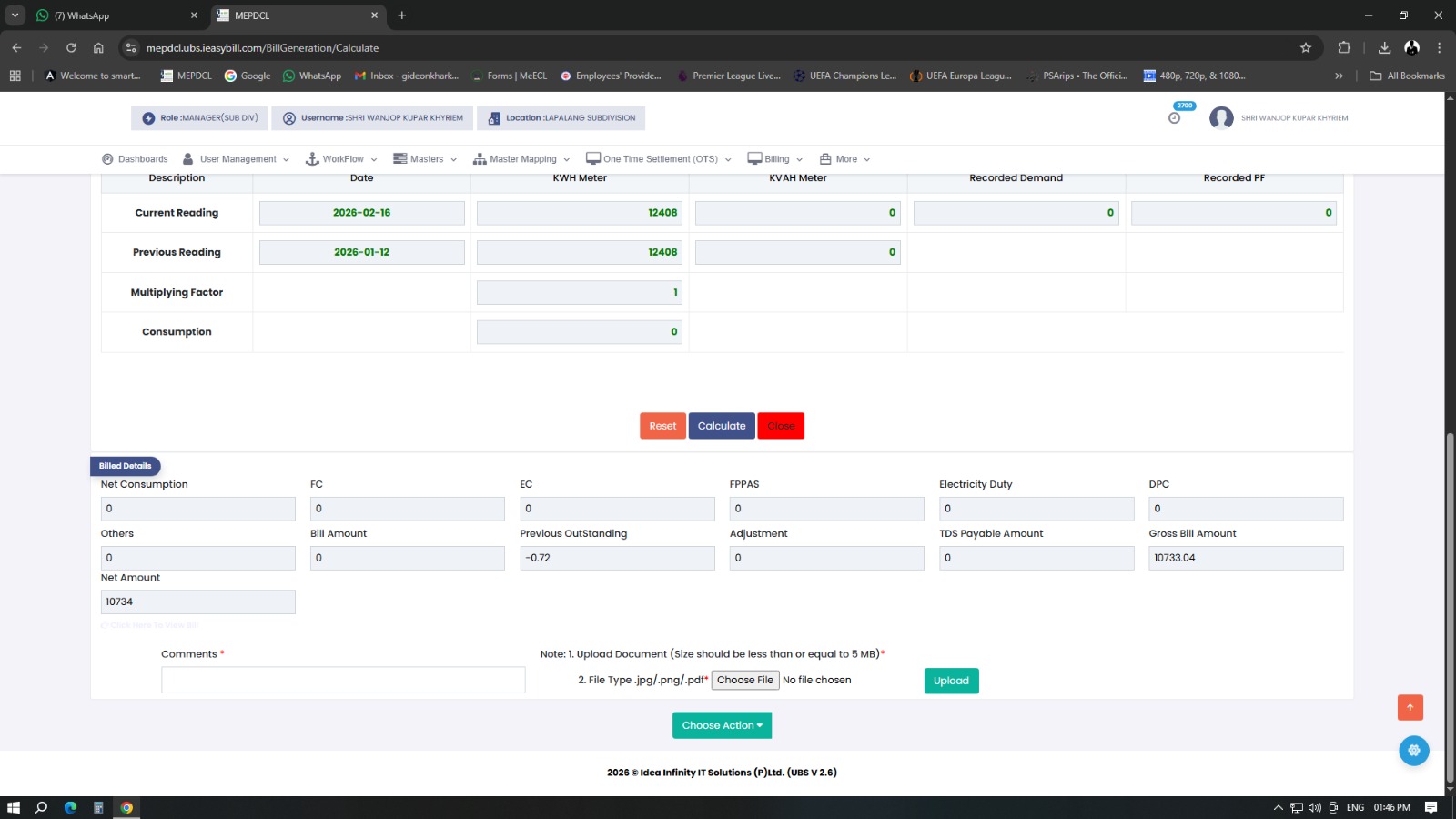Open the Dashboards menu item
This screenshot has height=819, width=1456.
(x=135, y=159)
